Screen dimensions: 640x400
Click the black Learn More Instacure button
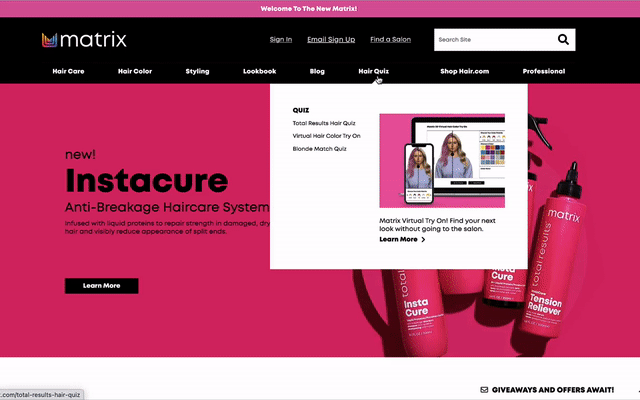[102, 286]
